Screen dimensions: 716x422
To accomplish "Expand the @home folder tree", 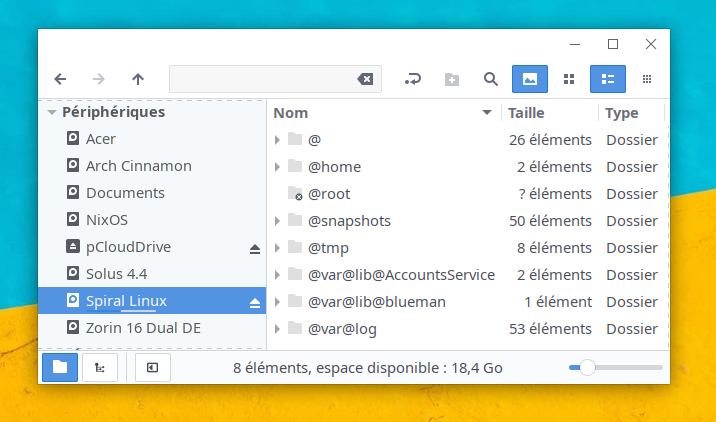I will [277, 167].
